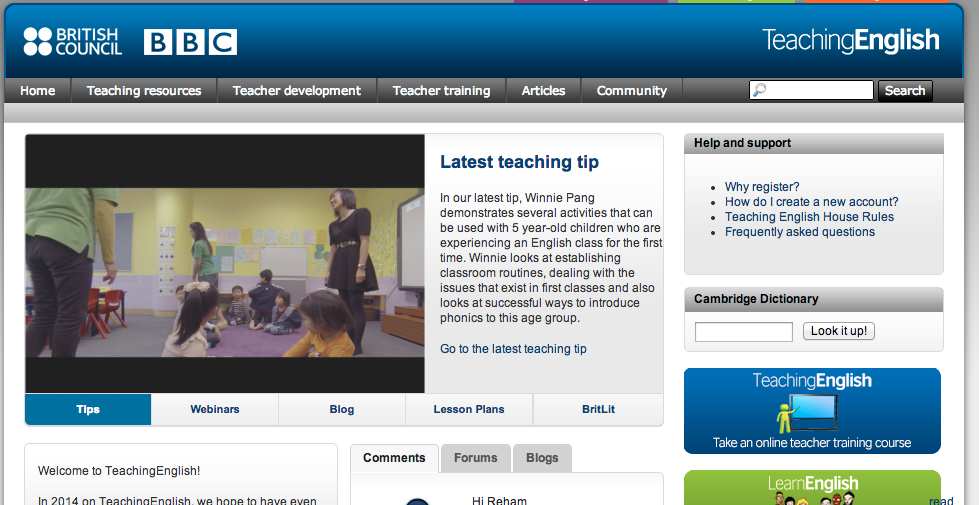Open the LearnEnglish green banner
The height and width of the screenshot is (505, 979).
coord(812,488)
